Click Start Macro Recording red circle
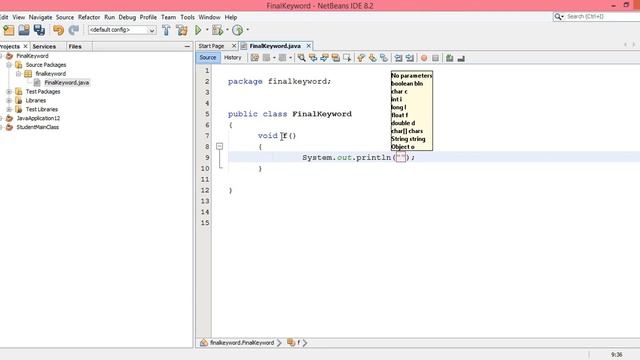 coord(424,58)
